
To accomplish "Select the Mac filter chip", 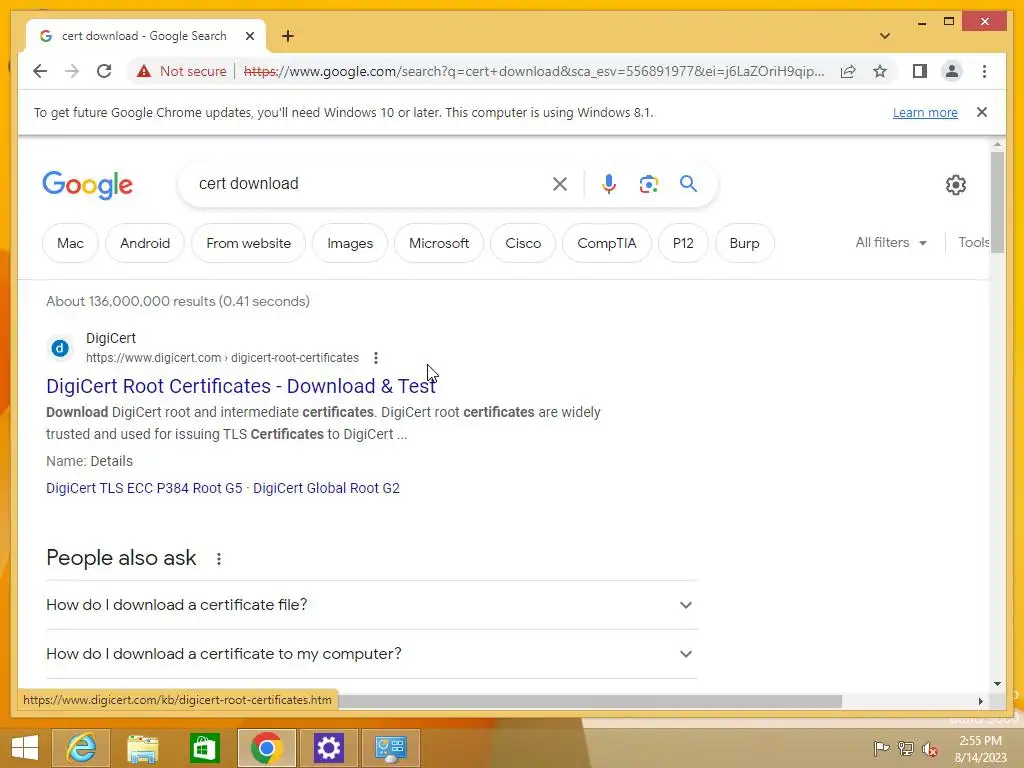I will click(71, 243).
